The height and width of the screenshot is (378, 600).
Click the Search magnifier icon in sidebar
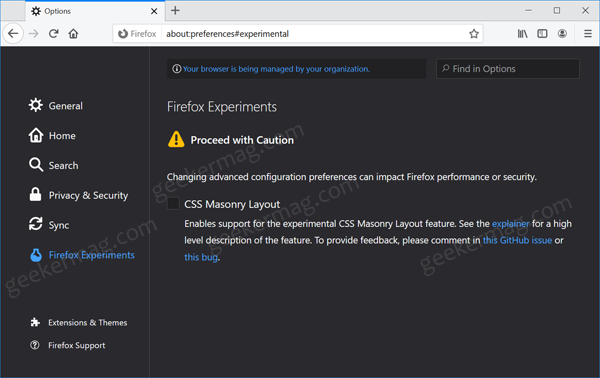36,165
